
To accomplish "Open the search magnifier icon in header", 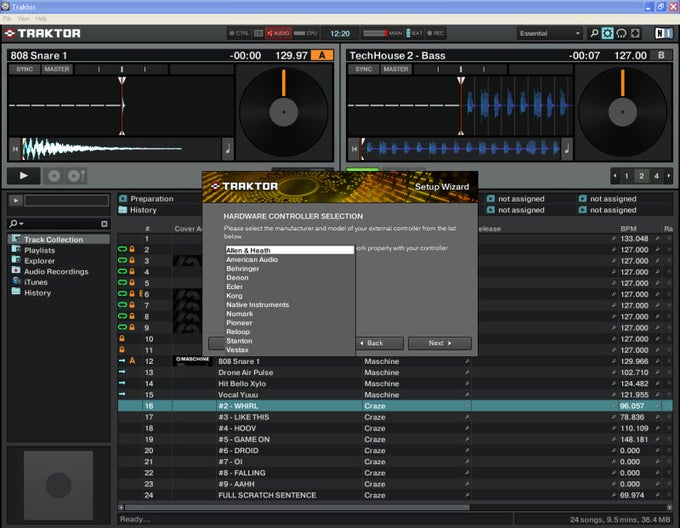I will [x=594, y=33].
